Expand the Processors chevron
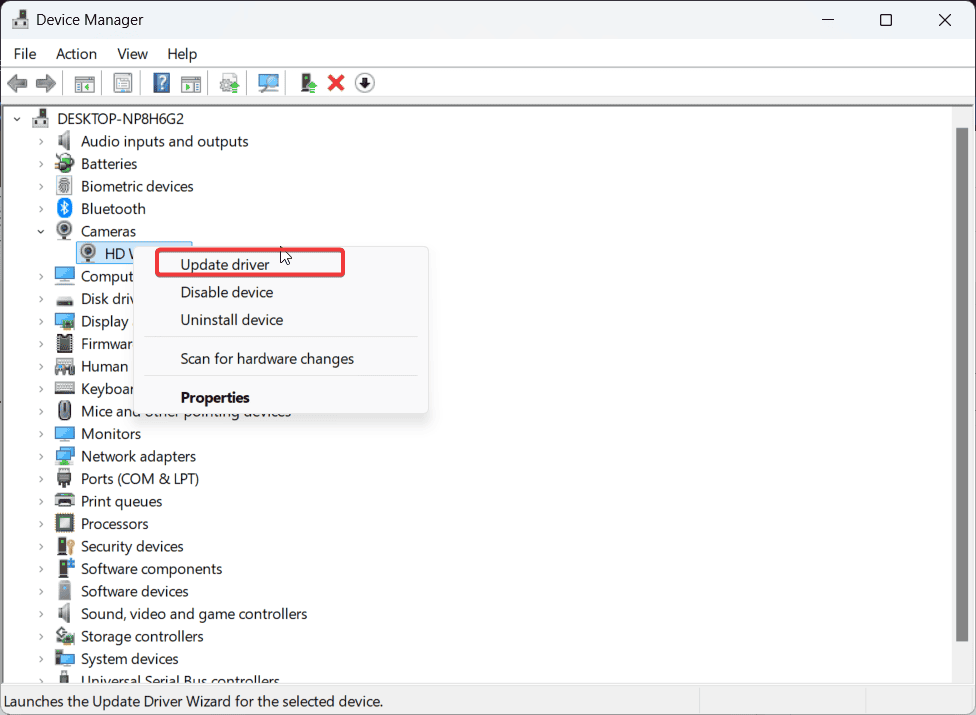Screen dimensions: 976x715 point(41,523)
